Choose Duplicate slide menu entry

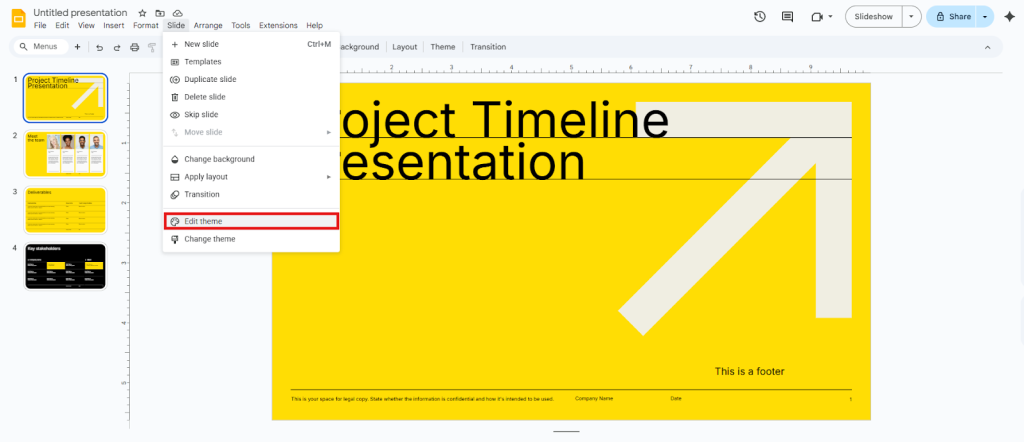(210, 79)
